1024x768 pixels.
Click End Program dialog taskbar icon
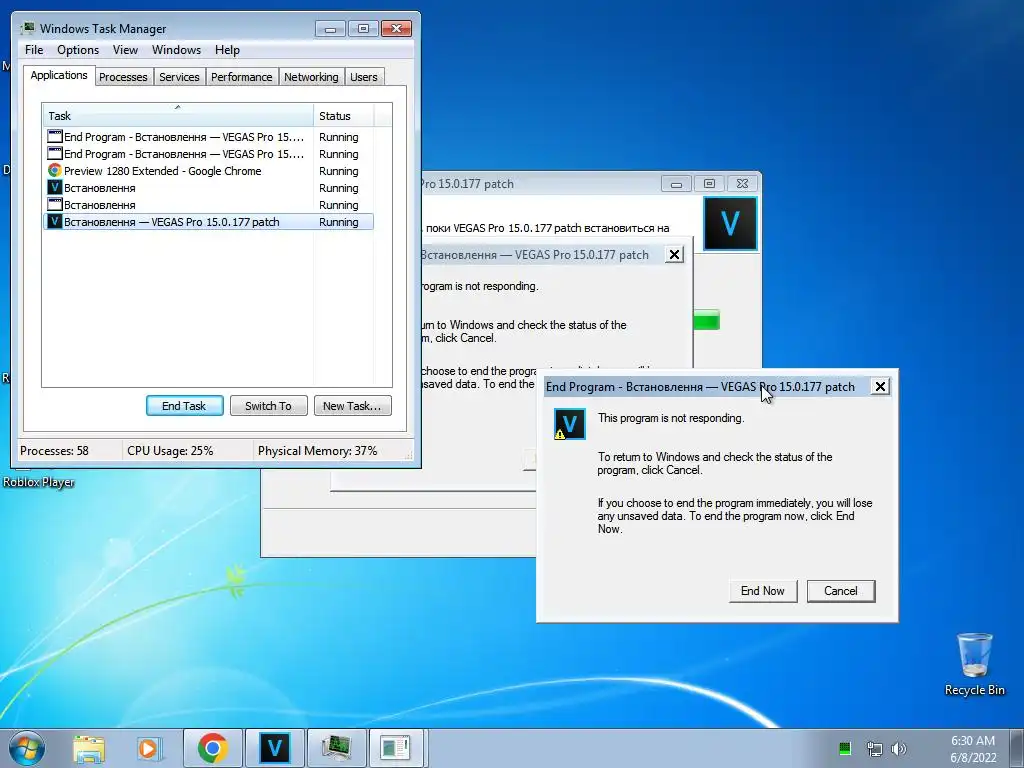[396, 748]
